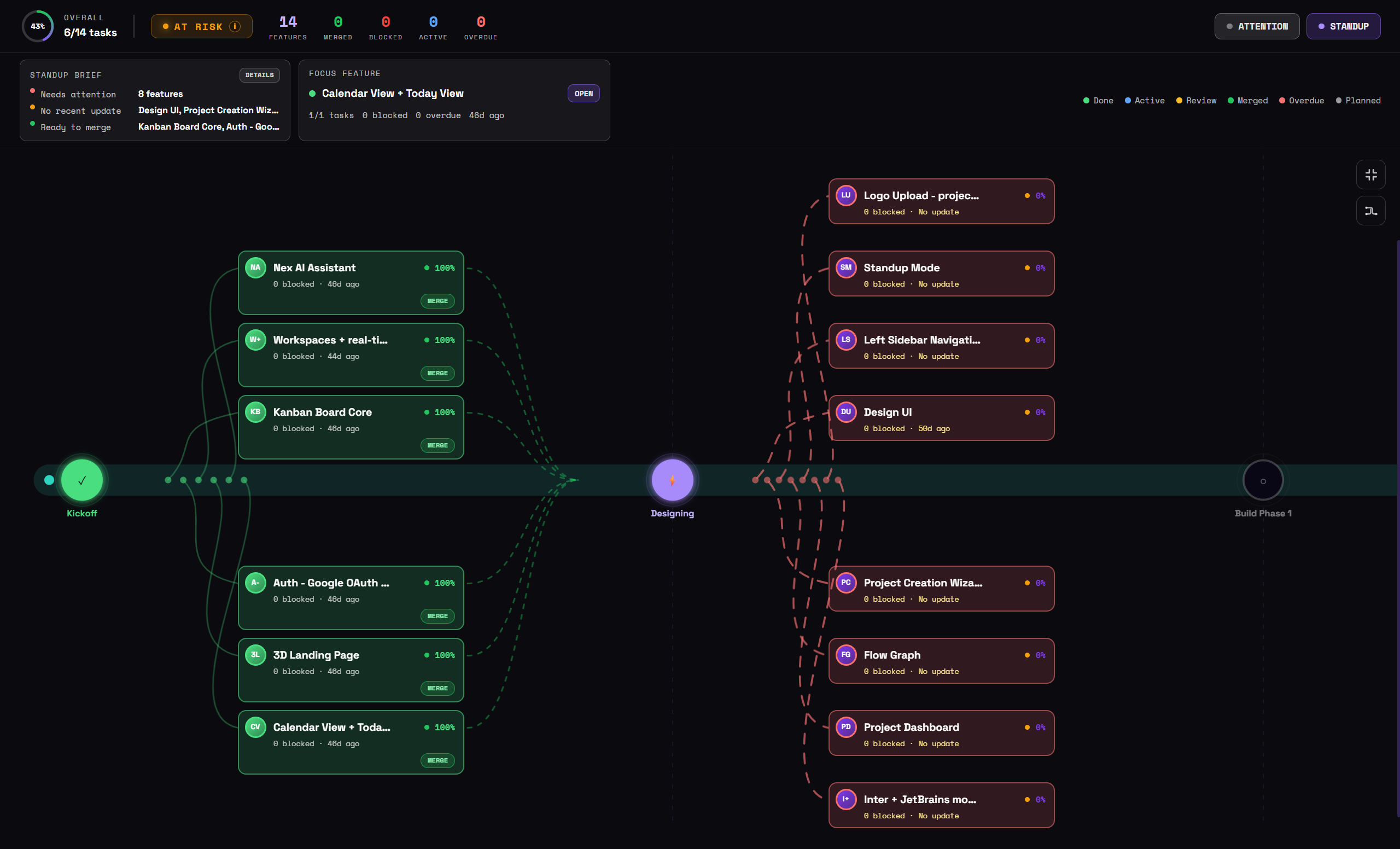This screenshot has width=1400, height=849.
Task: Click the AT RISK info icon
Action: [x=235, y=27]
